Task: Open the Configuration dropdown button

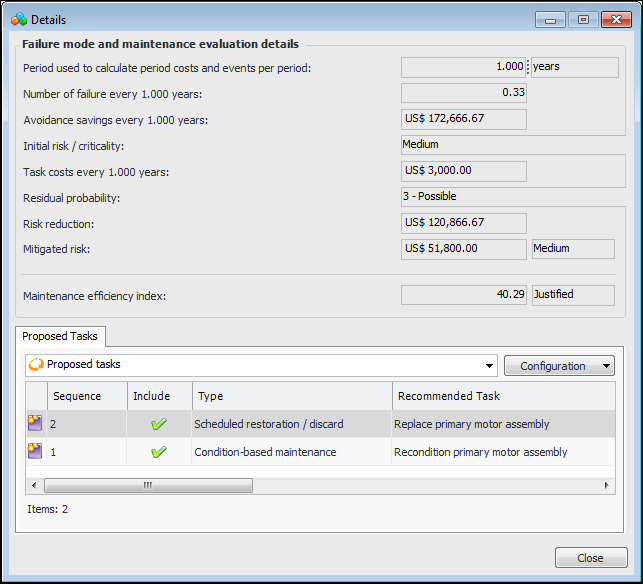Action: [x=559, y=365]
